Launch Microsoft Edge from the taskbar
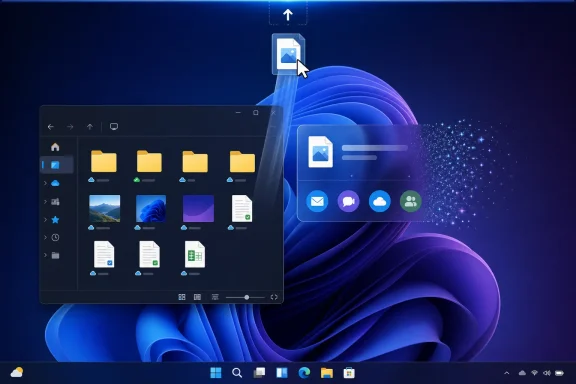576x384 pixels. click(x=304, y=373)
